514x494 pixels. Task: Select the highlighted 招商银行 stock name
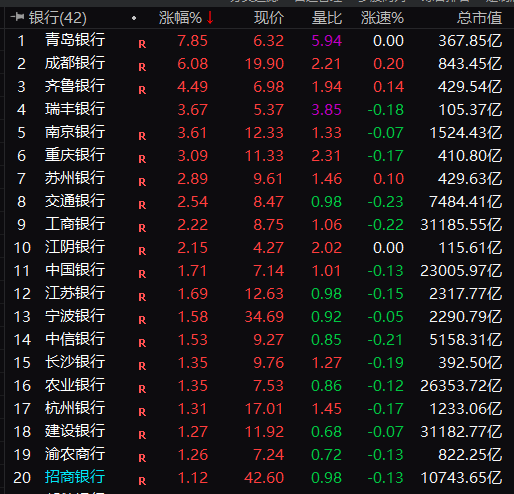click(x=75, y=477)
